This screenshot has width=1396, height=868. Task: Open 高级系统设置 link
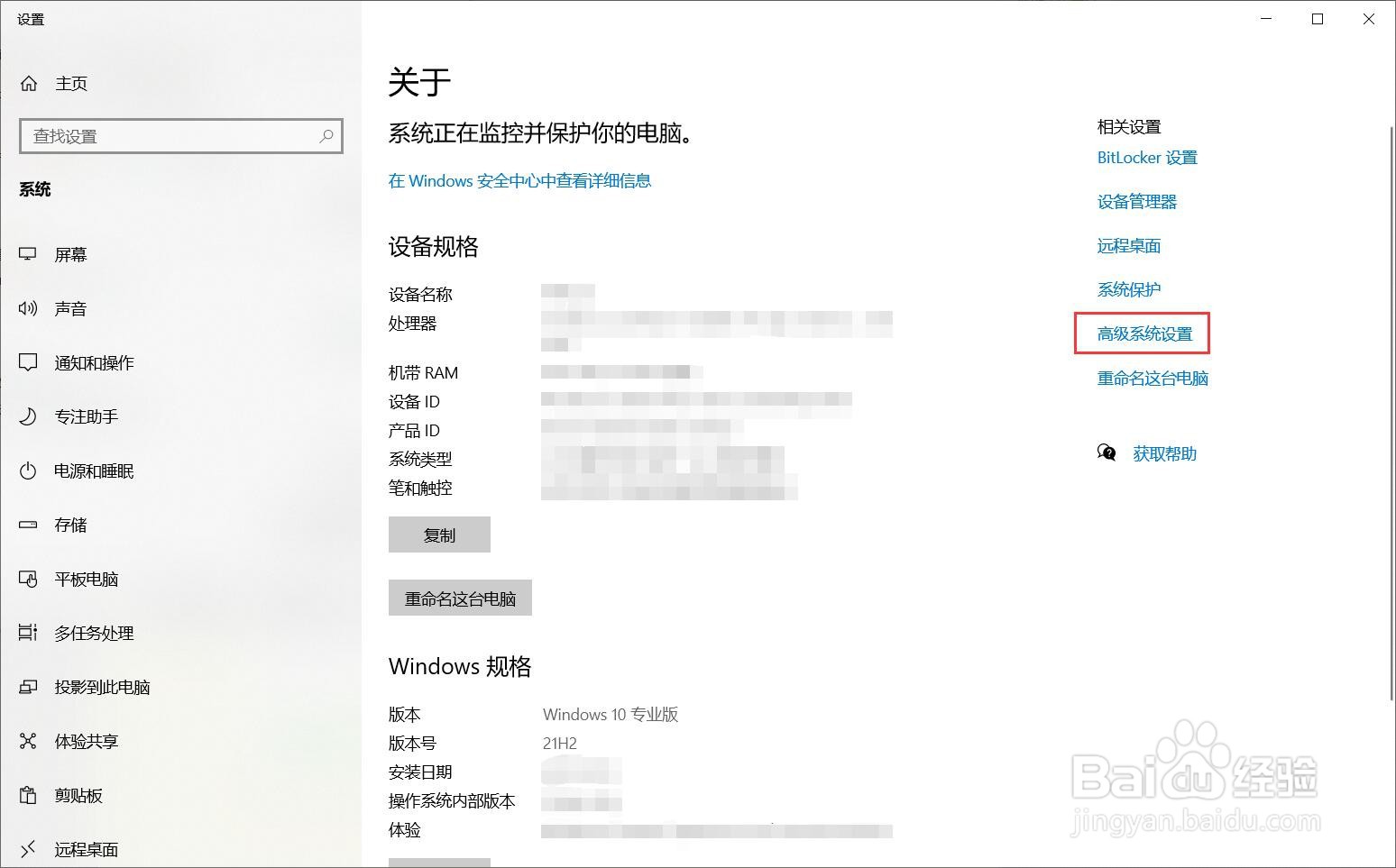click(1144, 333)
